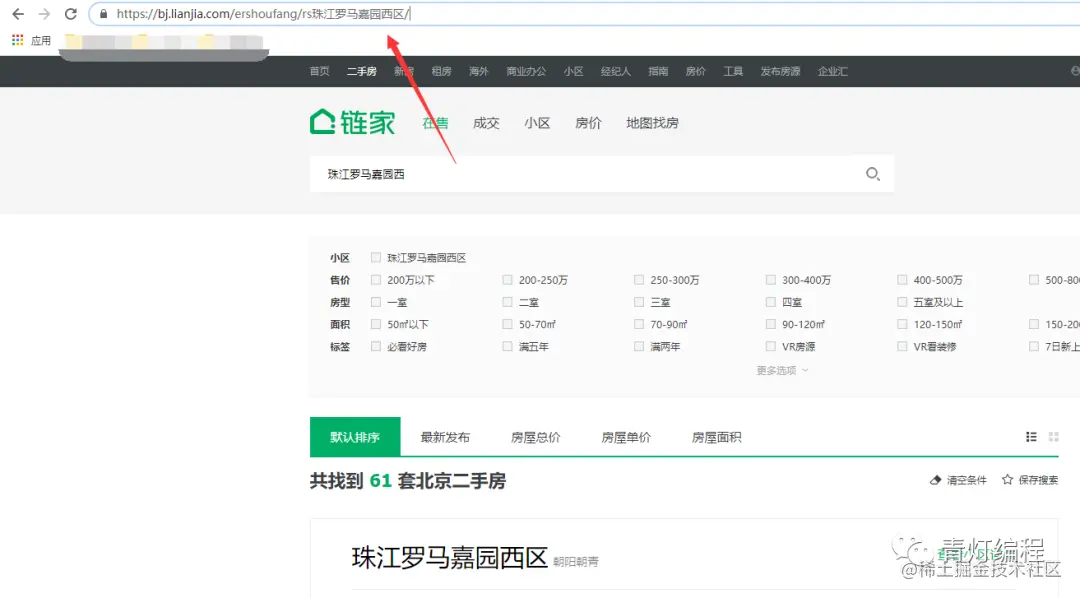This screenshot has height=598, width=1080.
Task: Click 地图找房 in the header
Action: coord(653,122)
